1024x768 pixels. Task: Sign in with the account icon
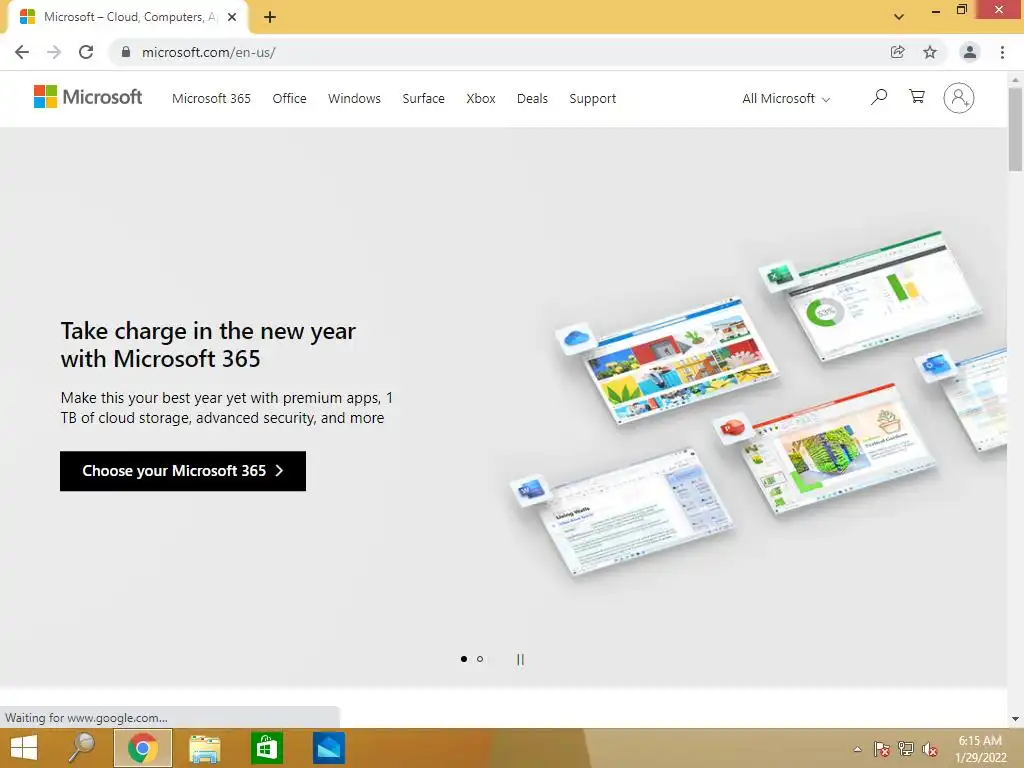(x=959, y=98)
